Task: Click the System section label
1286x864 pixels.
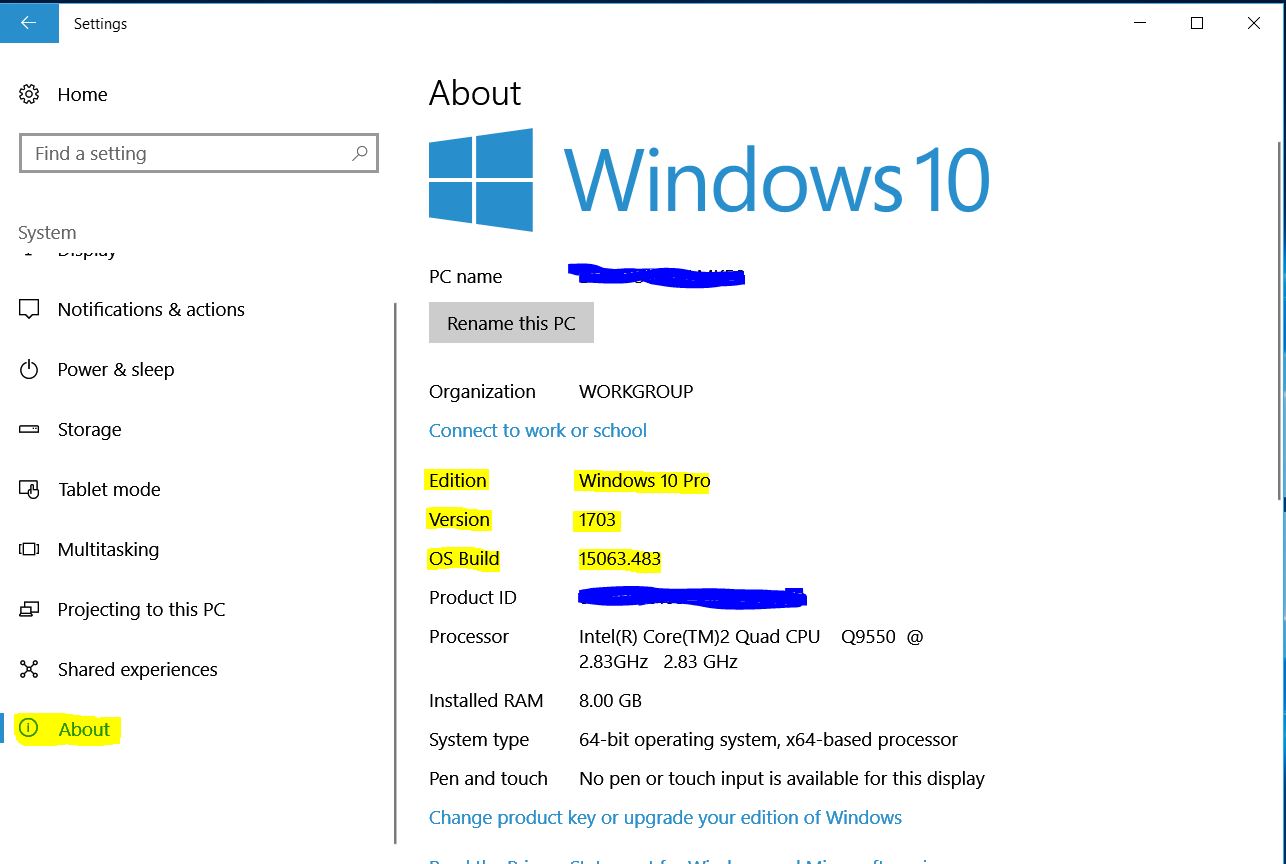Action: [46, 231]
